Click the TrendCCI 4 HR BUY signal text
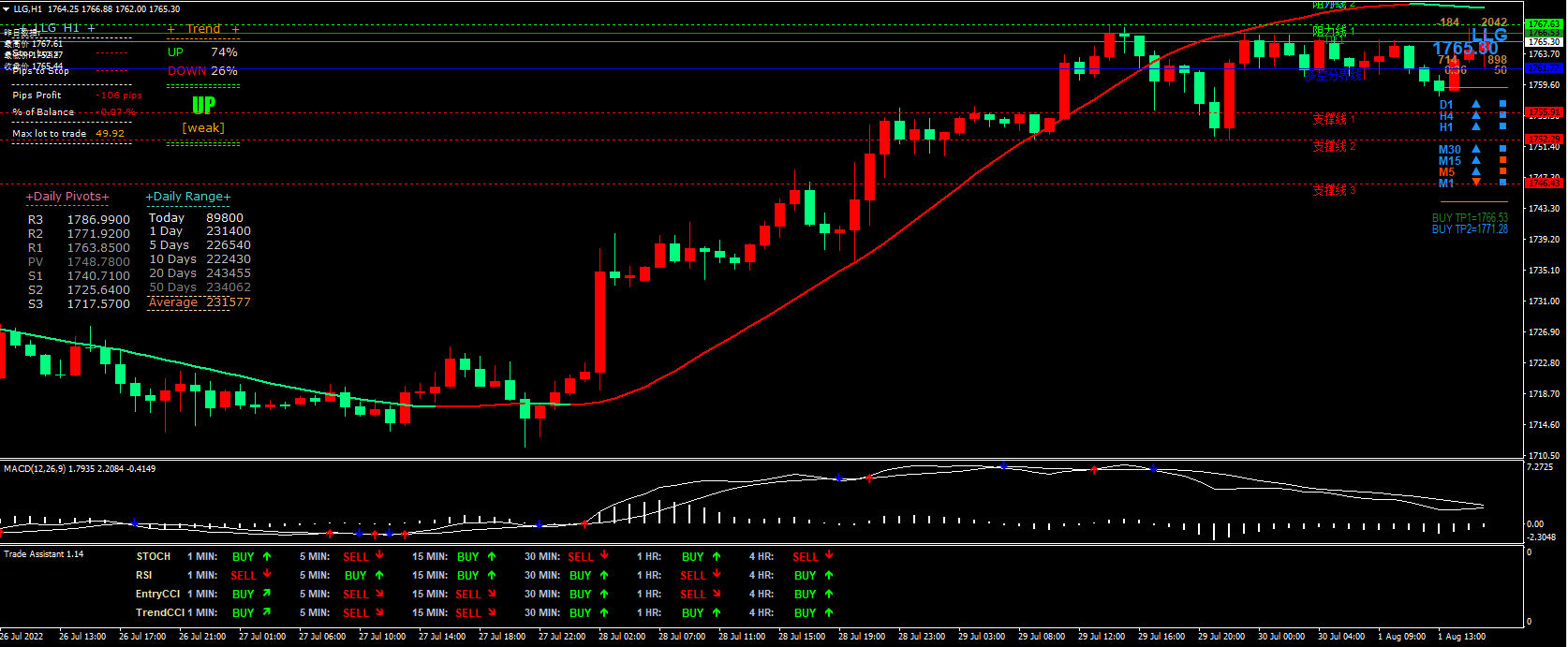The width and height of the screenshot is (1568, 647). click(805, 612)
